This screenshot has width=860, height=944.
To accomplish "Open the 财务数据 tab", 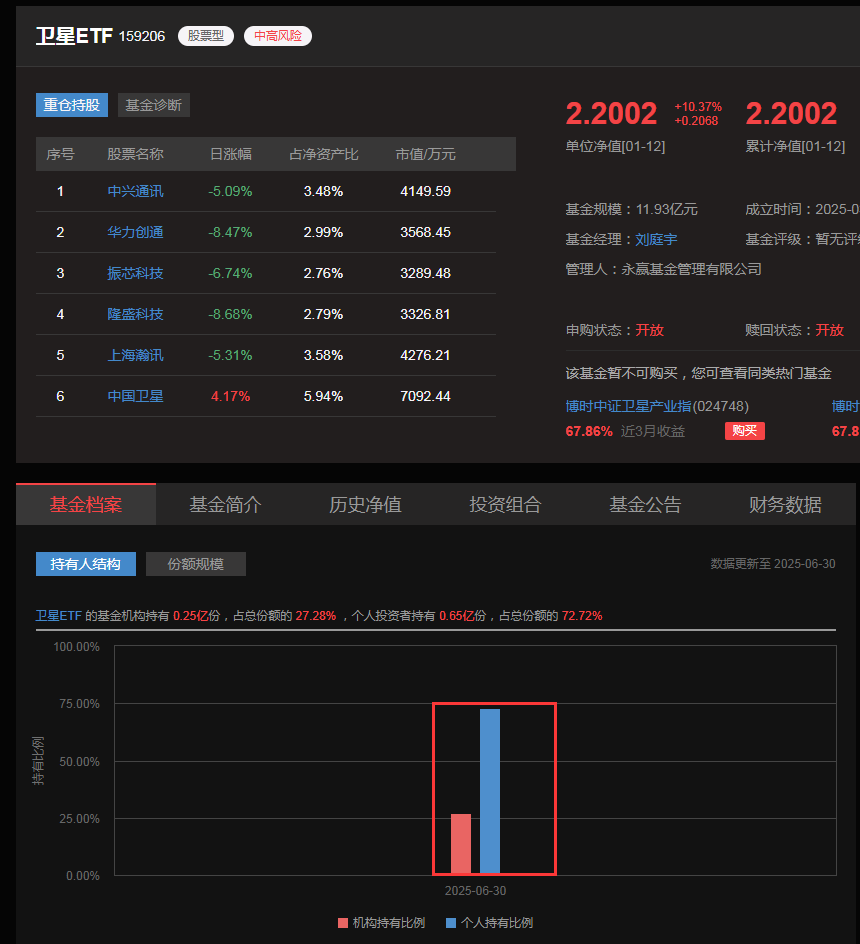I will (x=785, y=505).
